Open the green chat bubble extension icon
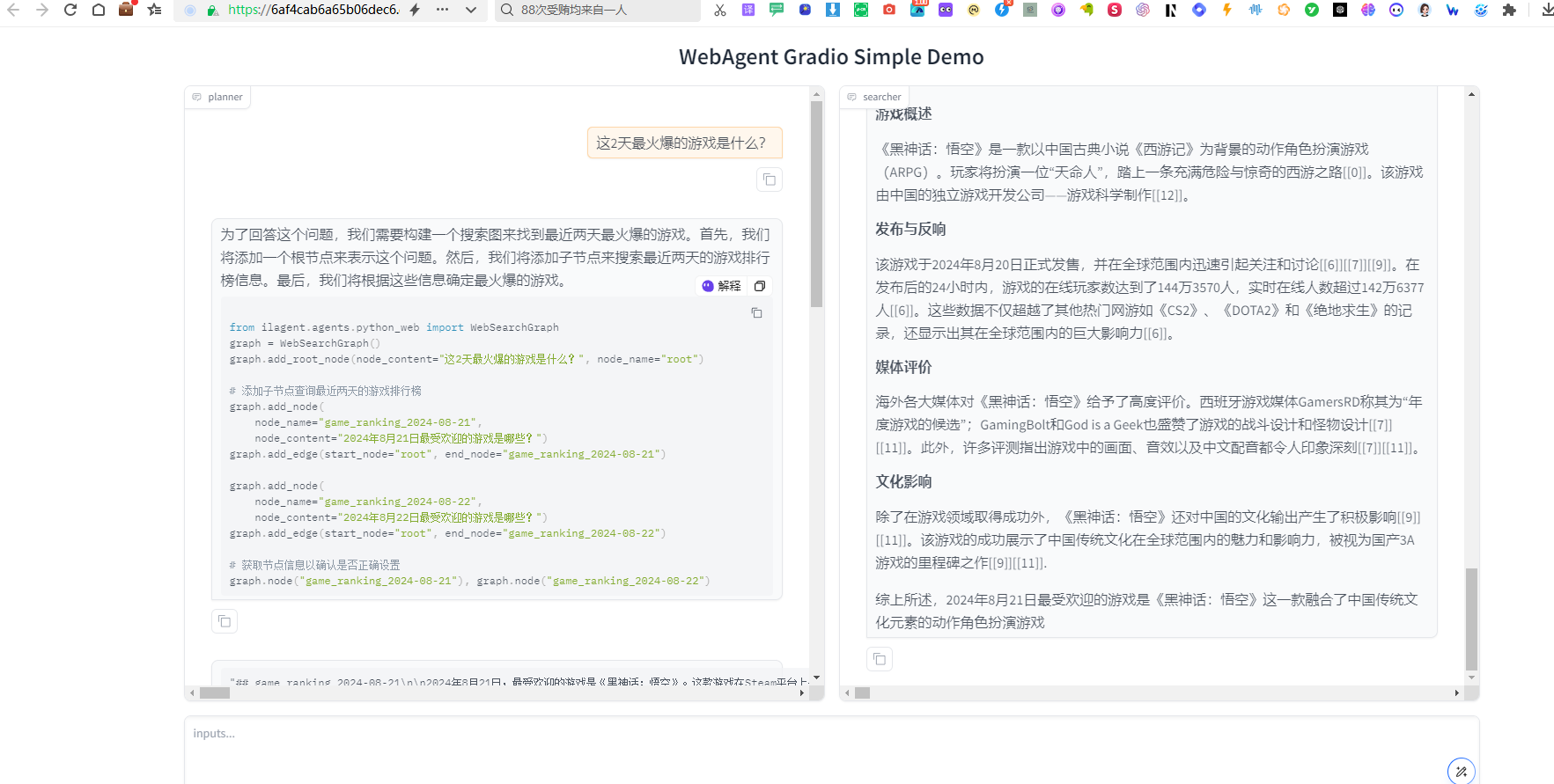The height and width of the screenshot is (784, 1554). 777,10
